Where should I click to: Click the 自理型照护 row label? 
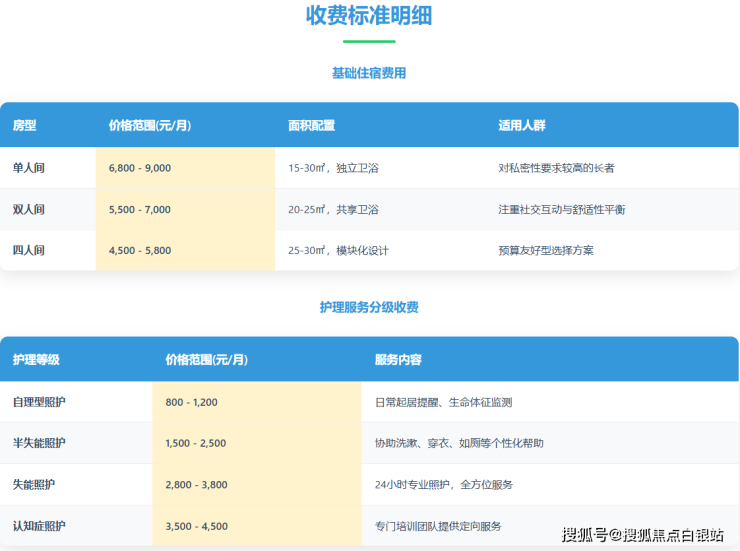(40, 402)
